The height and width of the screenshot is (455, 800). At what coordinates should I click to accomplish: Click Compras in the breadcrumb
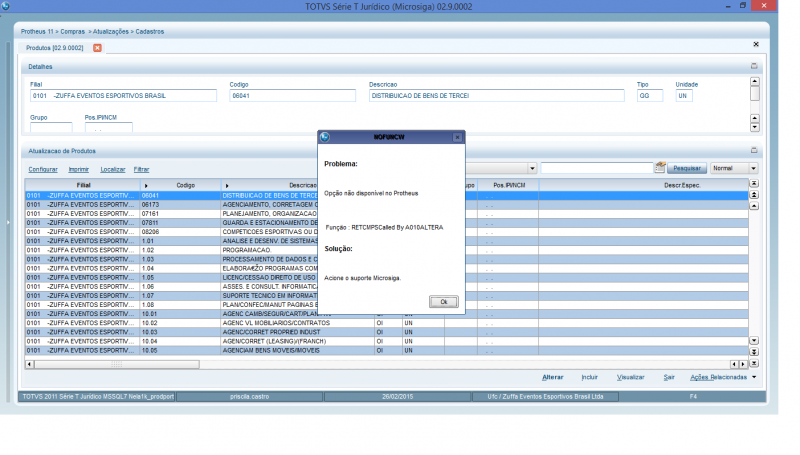[x=72, y=32]
